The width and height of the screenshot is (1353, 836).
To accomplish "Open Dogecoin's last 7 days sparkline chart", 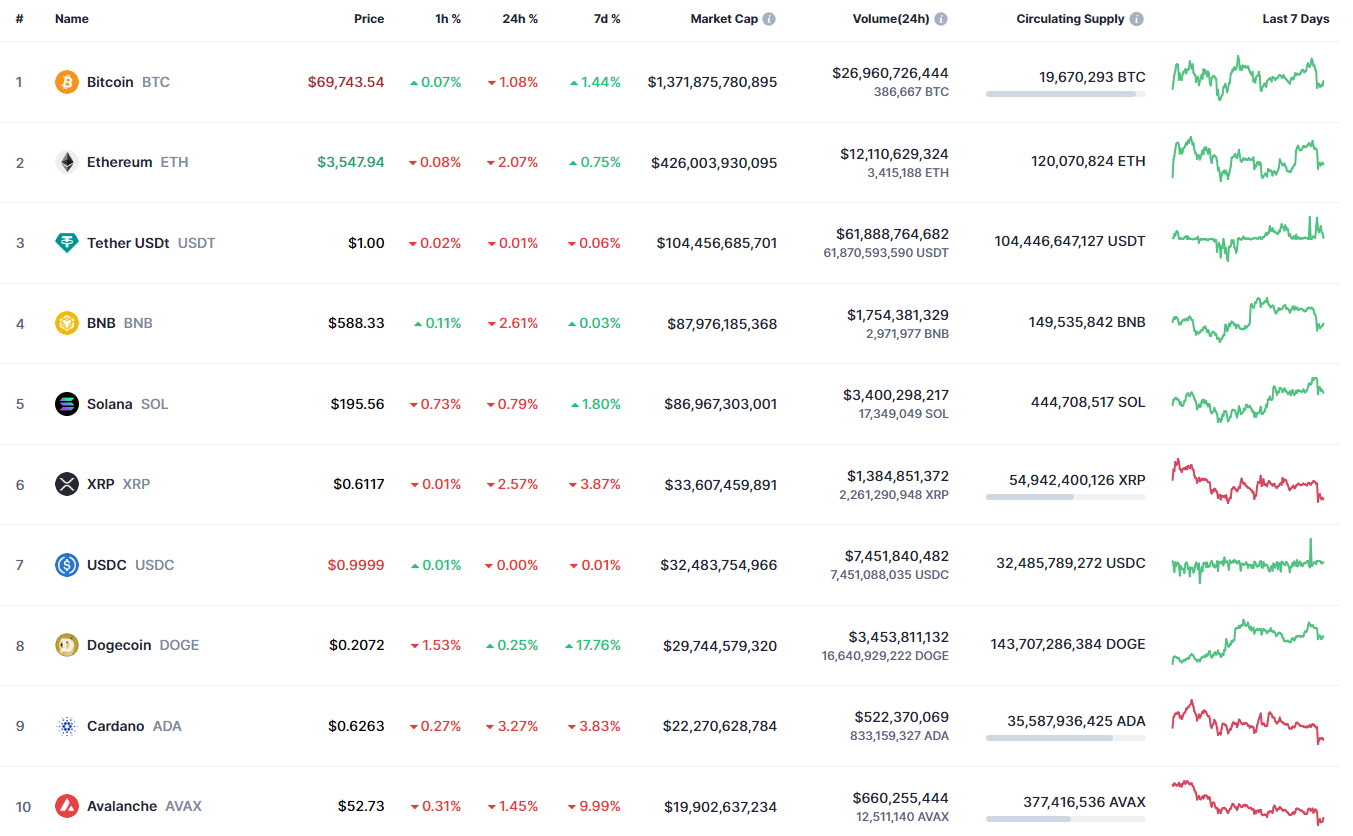I will (1248, 642).
